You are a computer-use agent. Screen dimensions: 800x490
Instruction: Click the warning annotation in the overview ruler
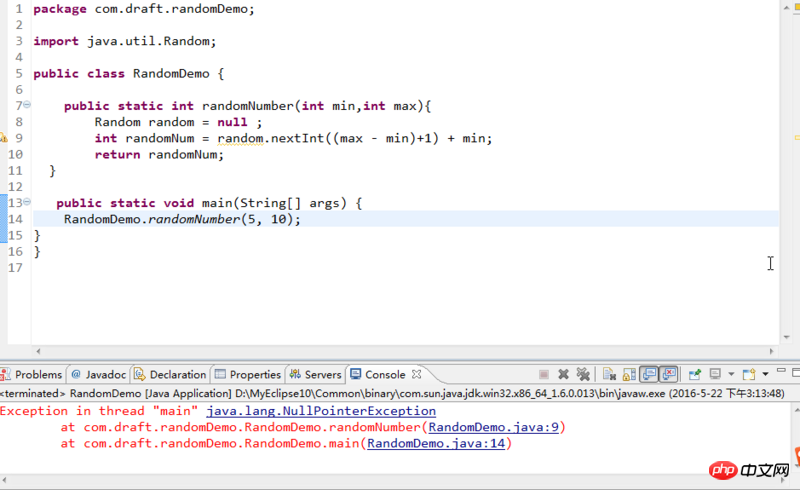point(797,138)
